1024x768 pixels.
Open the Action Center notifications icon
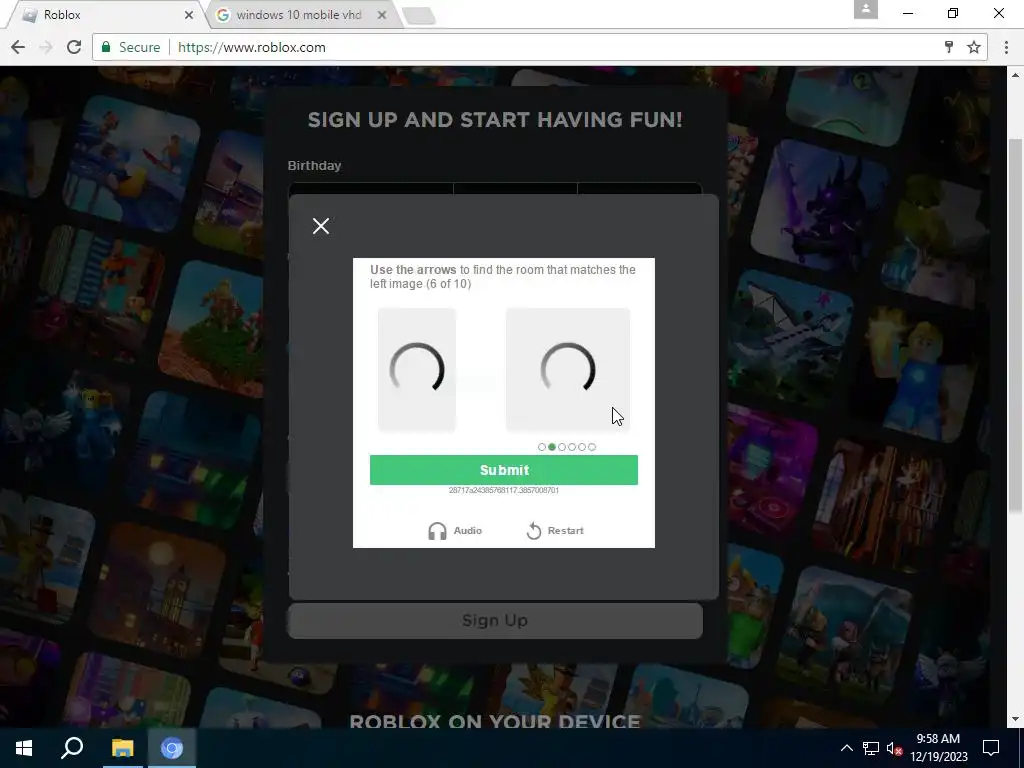pyautogui.click(x=991, y=748)
